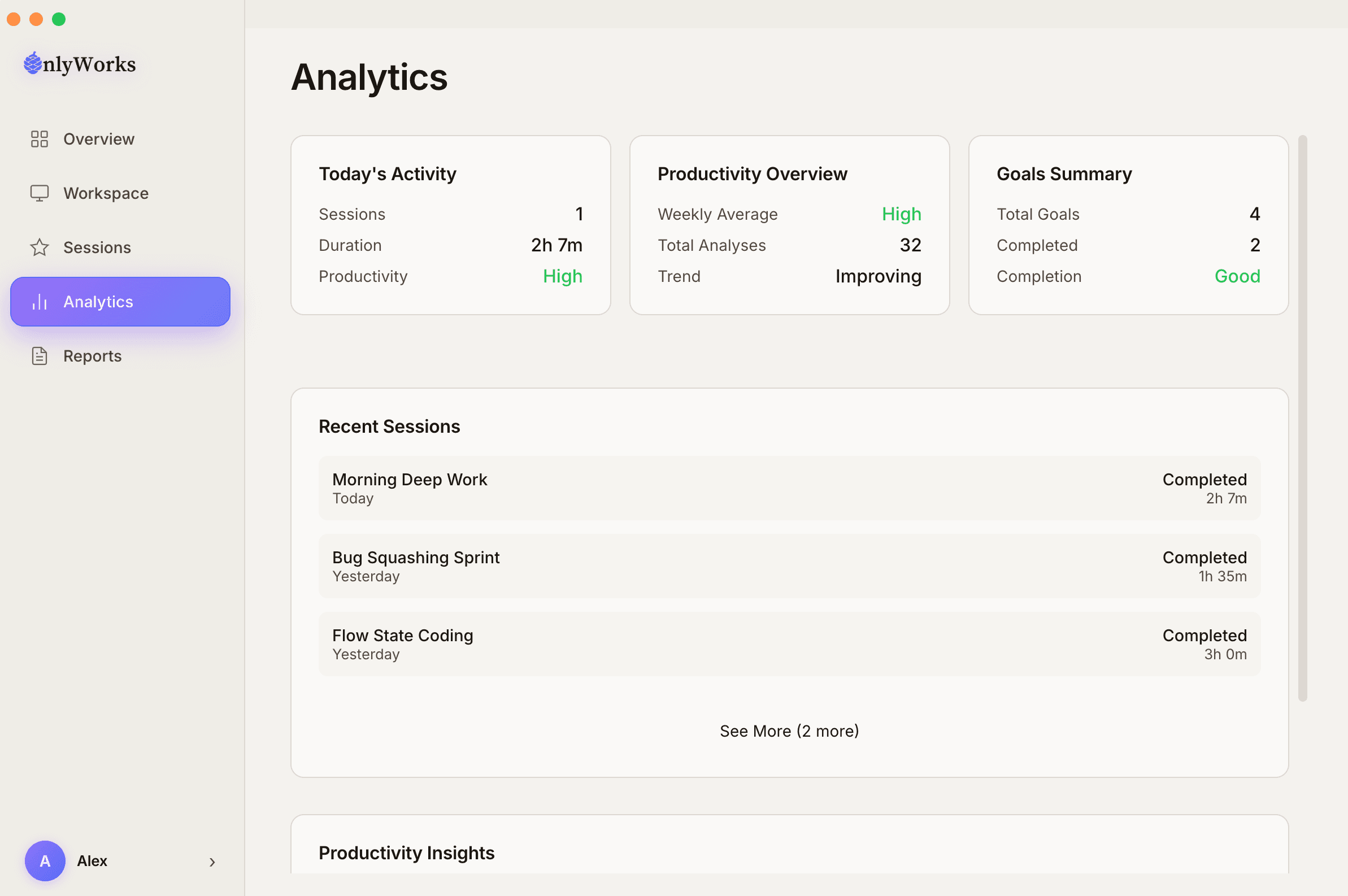Select the Bug Squashing Sprint session

(789, 566)
